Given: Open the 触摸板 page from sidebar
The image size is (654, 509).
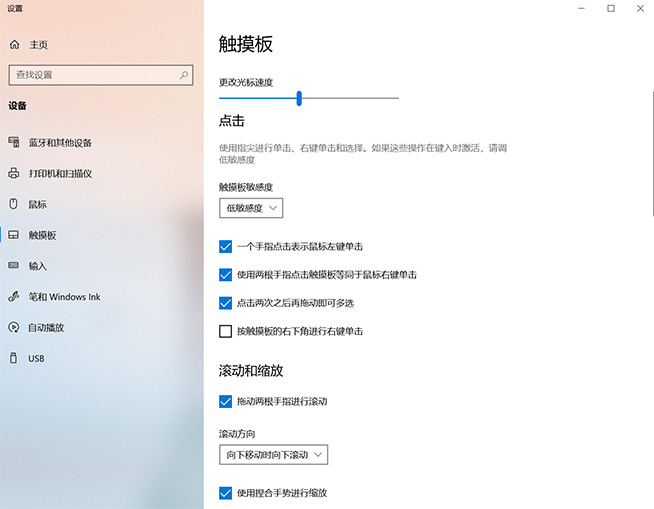Looking at the screenshot, I should point(43,235).
